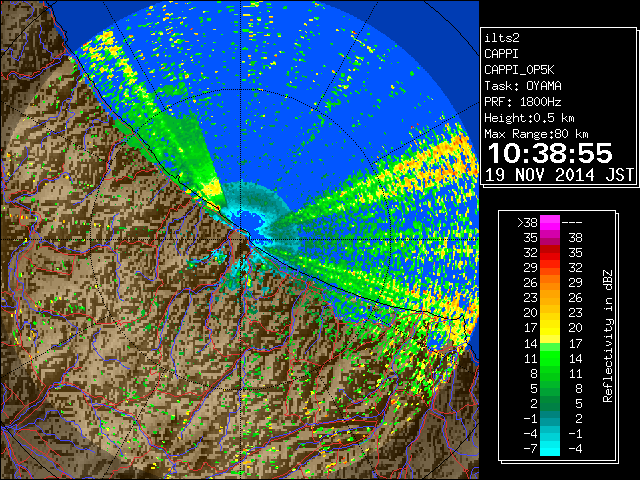This screenshot has width=640, height=480.
Task: Pick the dark red 32–35 dBZ band
Action: pos(550,253)
